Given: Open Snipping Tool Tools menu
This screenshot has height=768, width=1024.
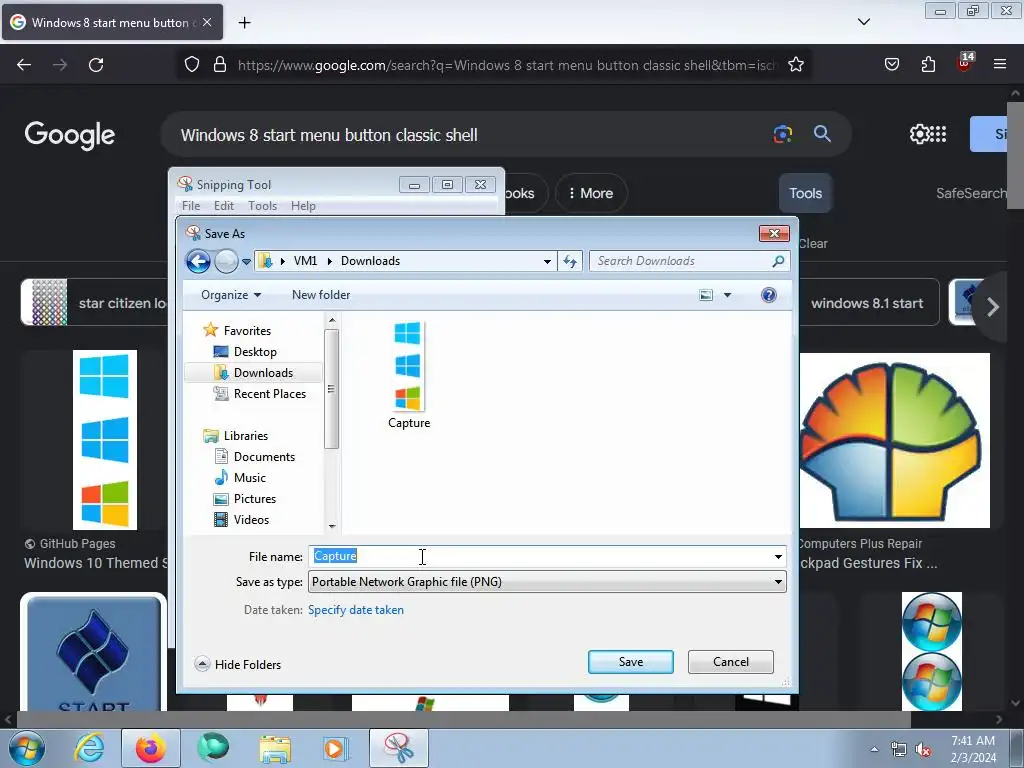Looking at the screenshot, I should [x=263, y=206].
